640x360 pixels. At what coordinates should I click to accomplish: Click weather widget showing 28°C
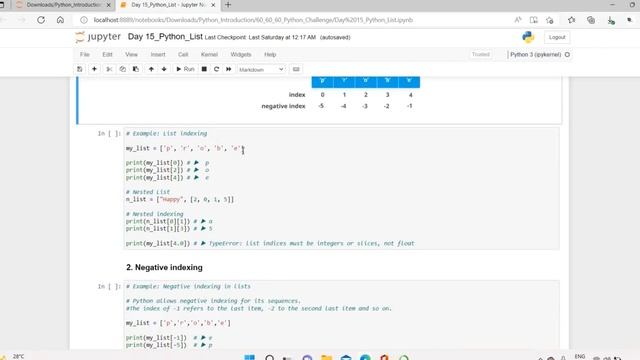pos(14,357)
